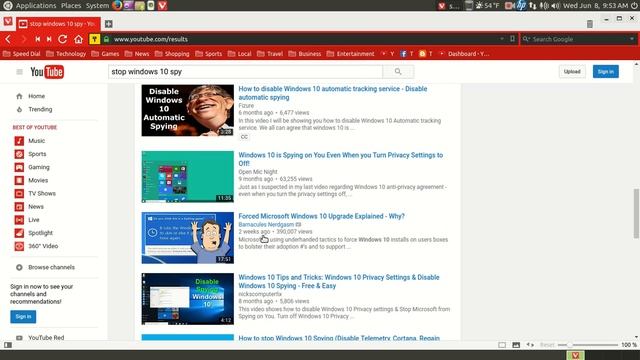Expand the Entertainment bookmarks folder
Screen dimensions: 640x360
point(351,54)
